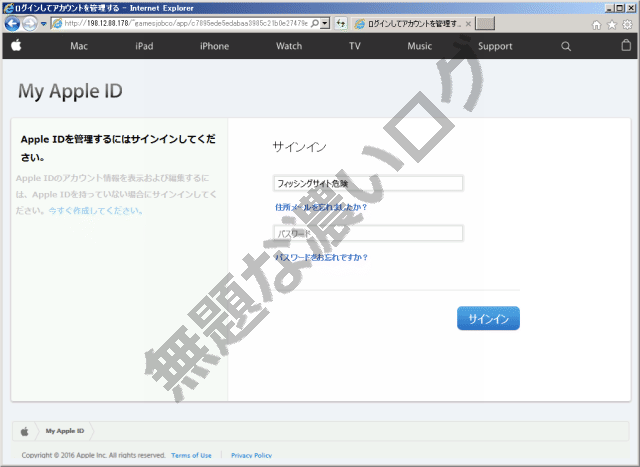Click the サインイン heading text
Viewport: 640px width, 467px height.
[300, 147]
